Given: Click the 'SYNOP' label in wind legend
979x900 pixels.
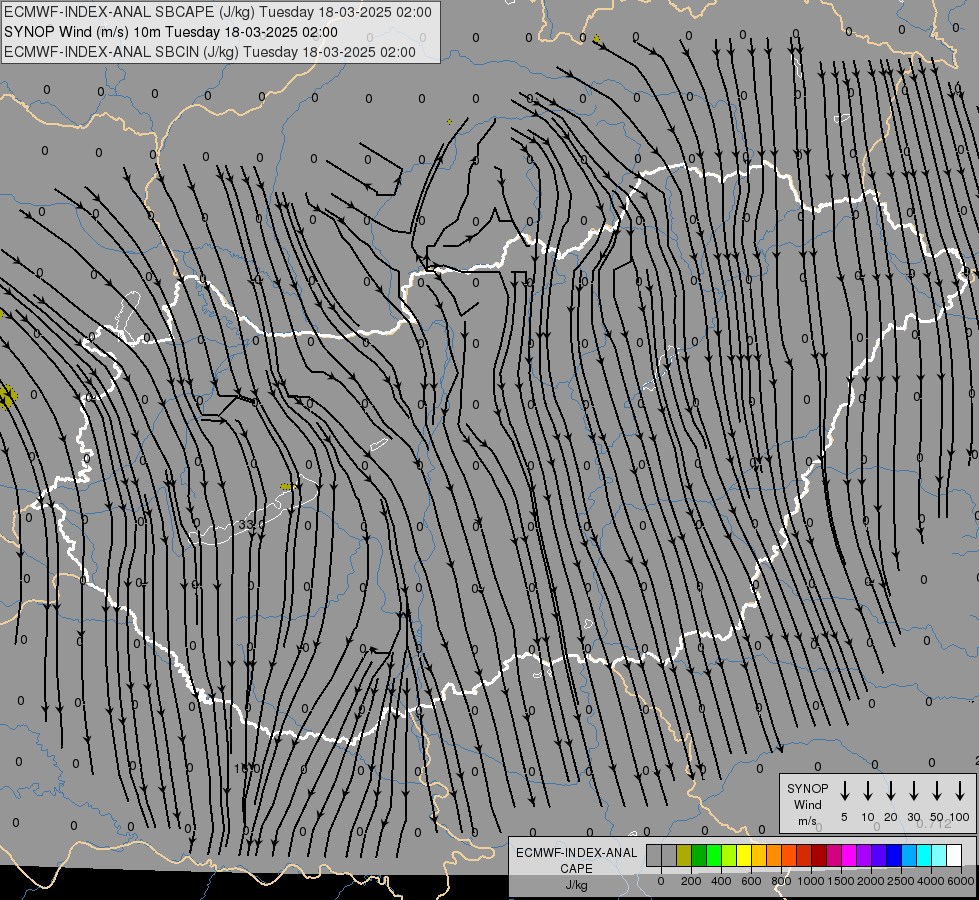Looking at the screenshot, I should point(807,788).
